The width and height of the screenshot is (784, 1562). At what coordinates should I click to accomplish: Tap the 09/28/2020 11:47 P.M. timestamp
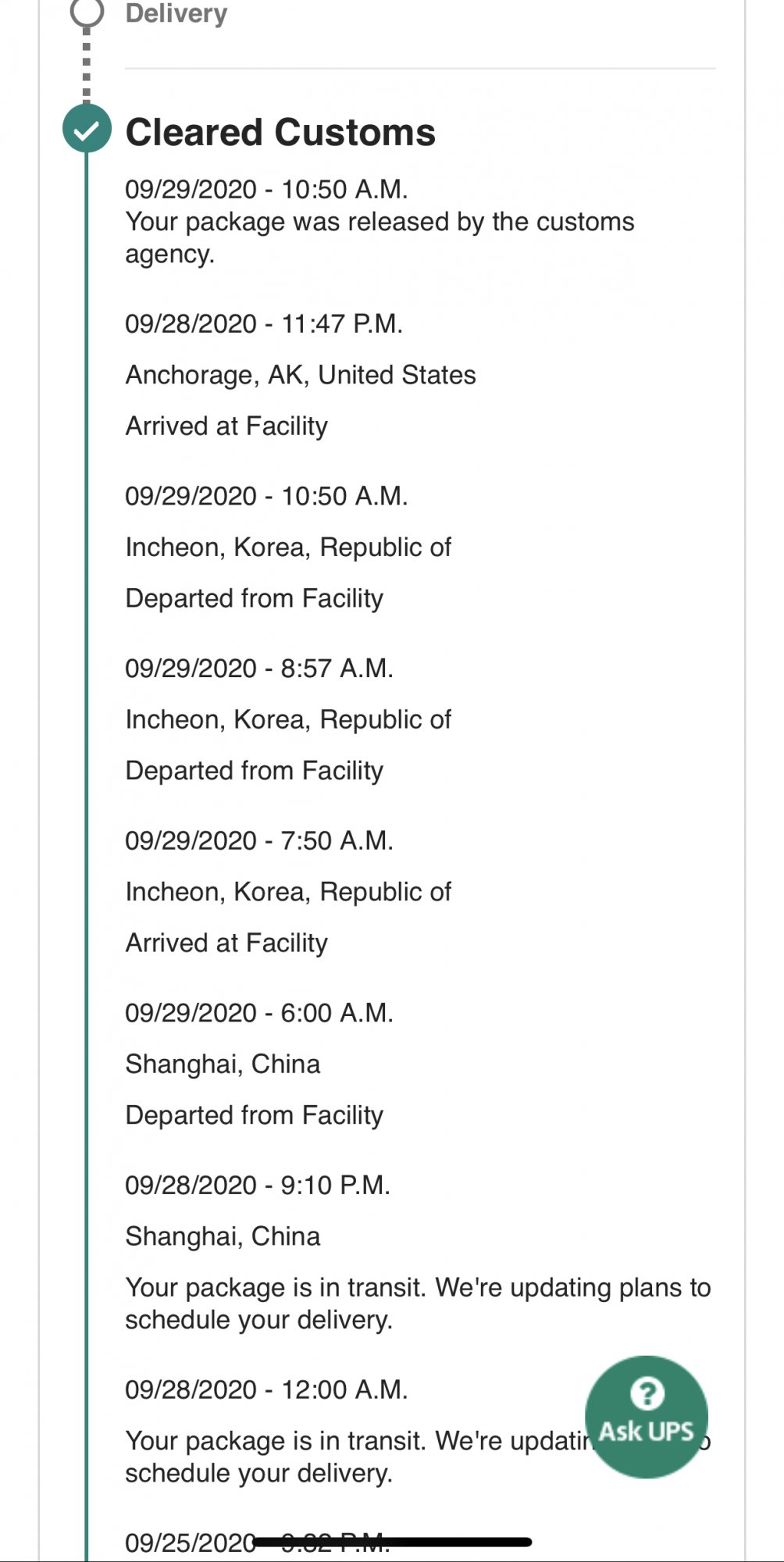pyautogui.click(x=264, y=323)
